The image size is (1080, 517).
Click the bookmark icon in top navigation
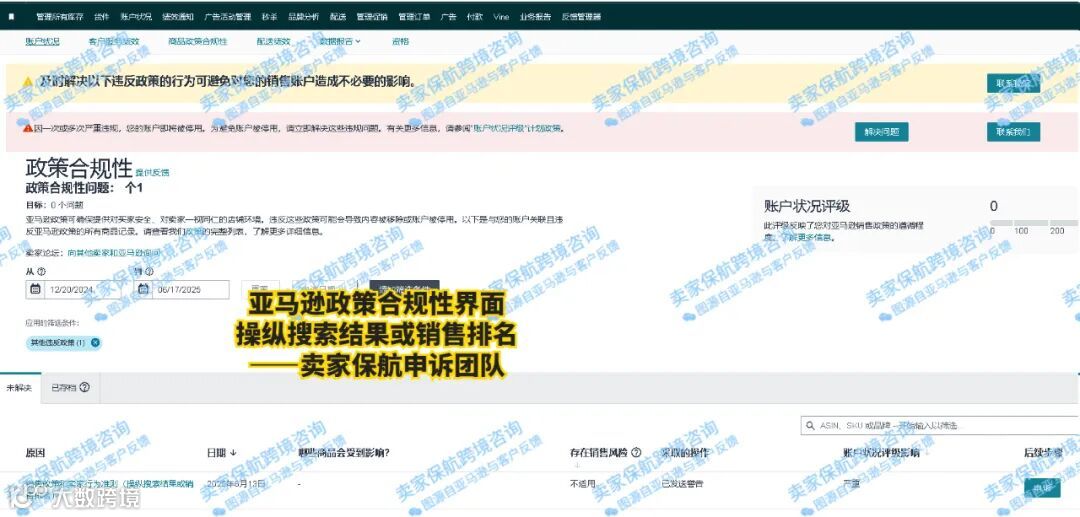point(11,17)
